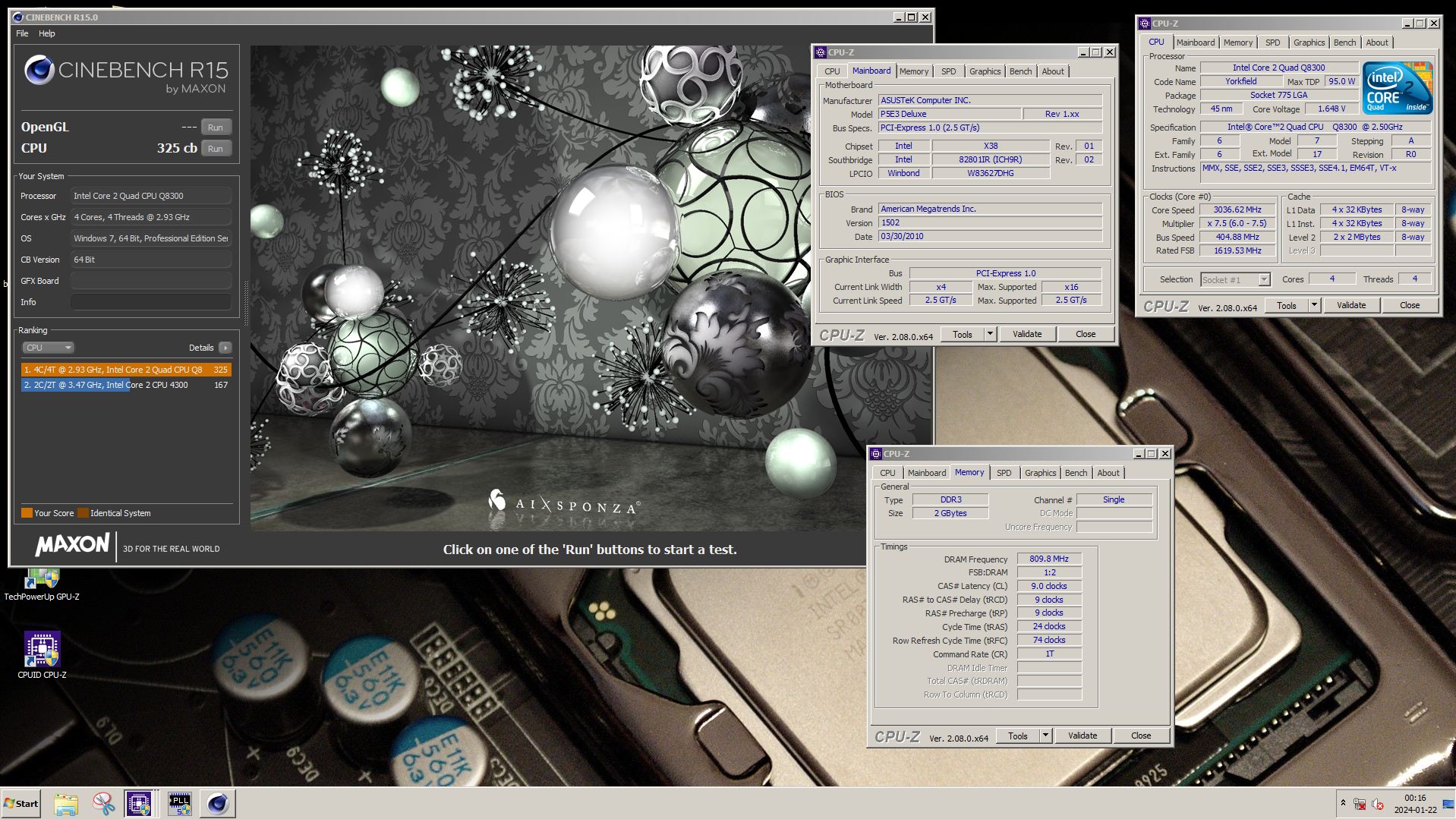Click DRAM Frequency value 809.8 MHz

click(x=1049, y=559)
